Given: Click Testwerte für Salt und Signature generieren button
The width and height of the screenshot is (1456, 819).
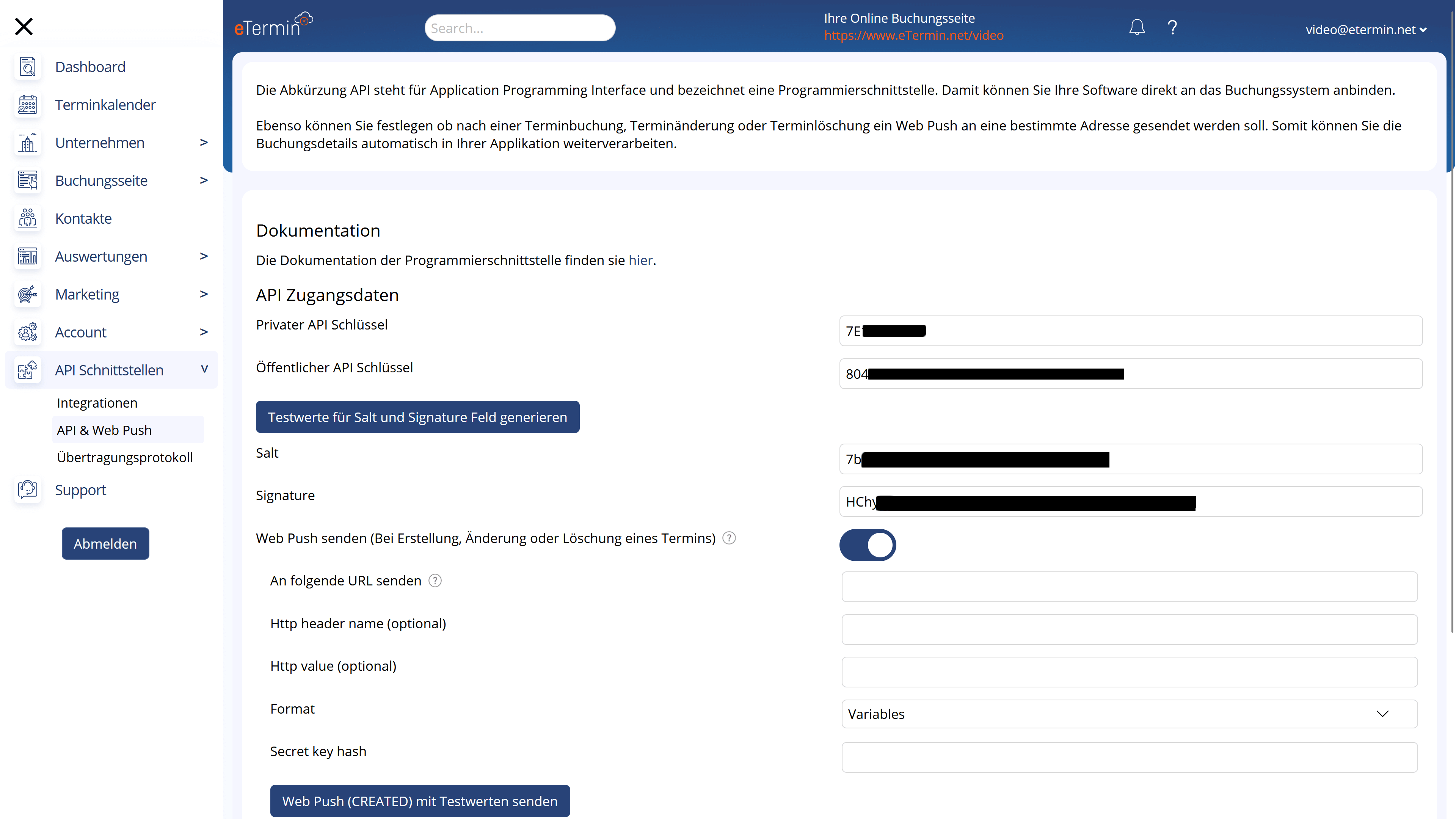Looking at the screenshot, I should pyautogui.click(x=417, y=417).
